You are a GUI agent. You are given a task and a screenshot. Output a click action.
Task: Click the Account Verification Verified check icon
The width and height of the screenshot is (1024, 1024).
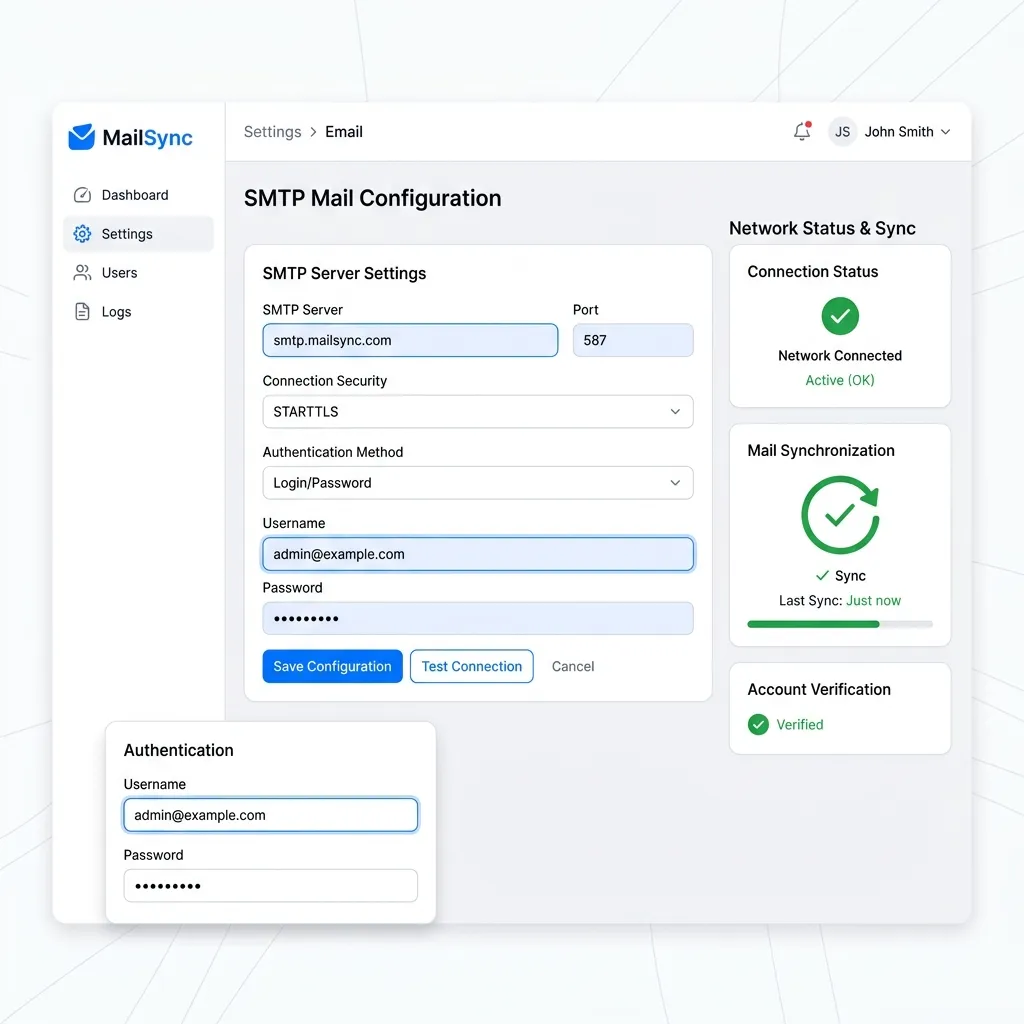pyautogui.click(x=758, y=724)
